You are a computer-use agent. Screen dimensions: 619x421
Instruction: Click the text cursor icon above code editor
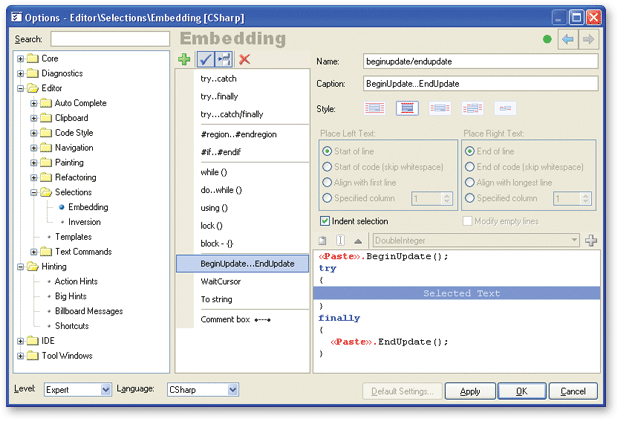coord(340,241)
